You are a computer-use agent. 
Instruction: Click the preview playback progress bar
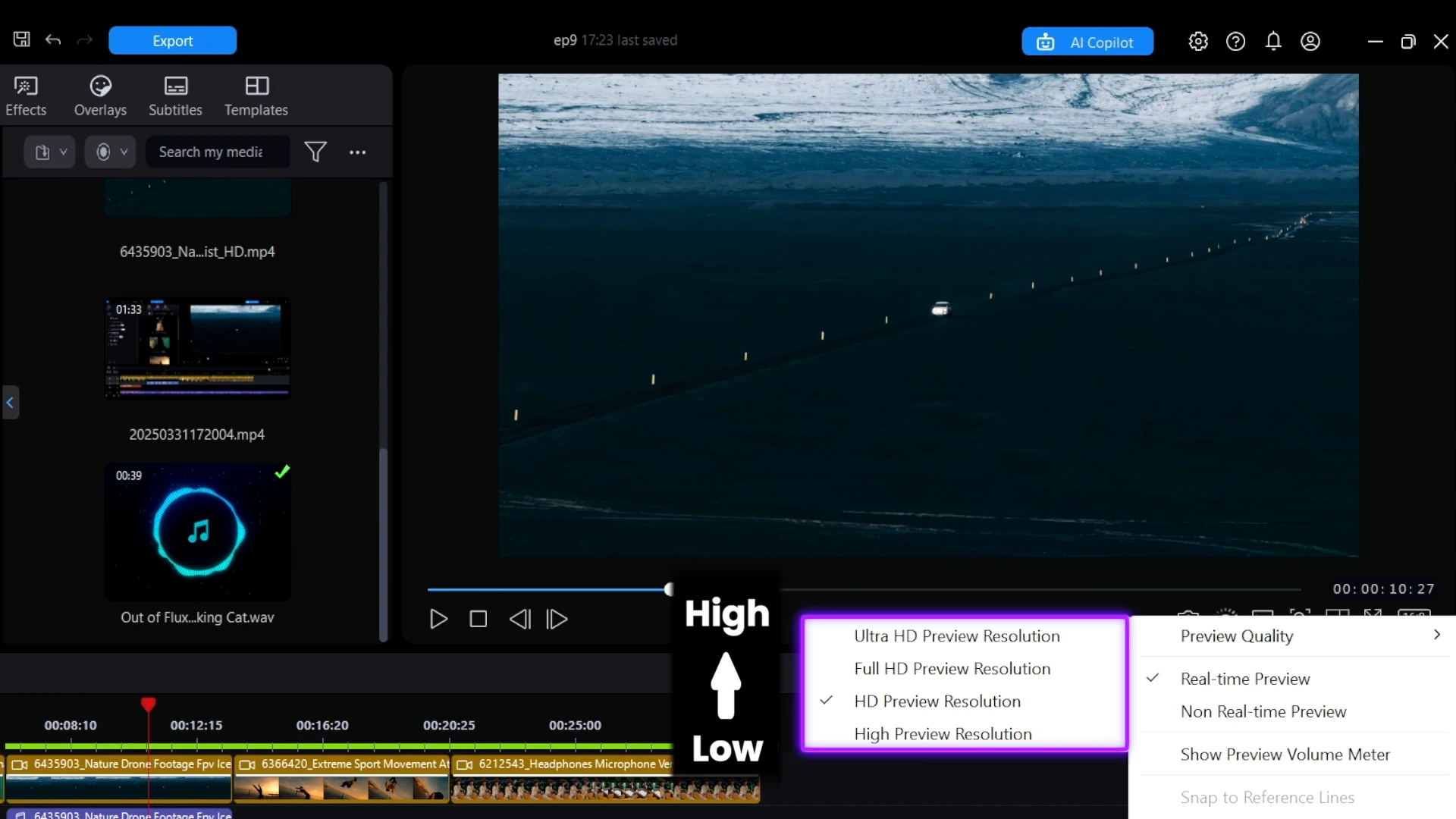pyautogui.click(x=864, y=589)
